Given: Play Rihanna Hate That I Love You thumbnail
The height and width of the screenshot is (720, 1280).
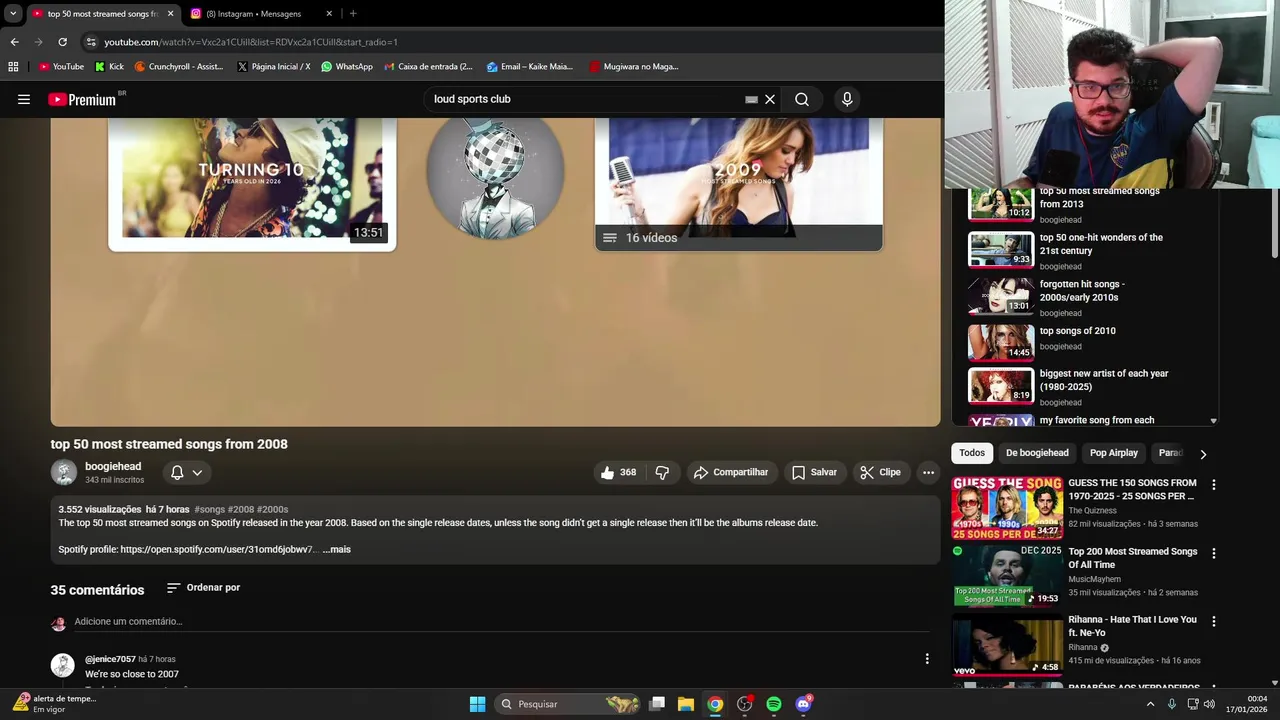Looking at the screenshot, I should pos(1007,644).
